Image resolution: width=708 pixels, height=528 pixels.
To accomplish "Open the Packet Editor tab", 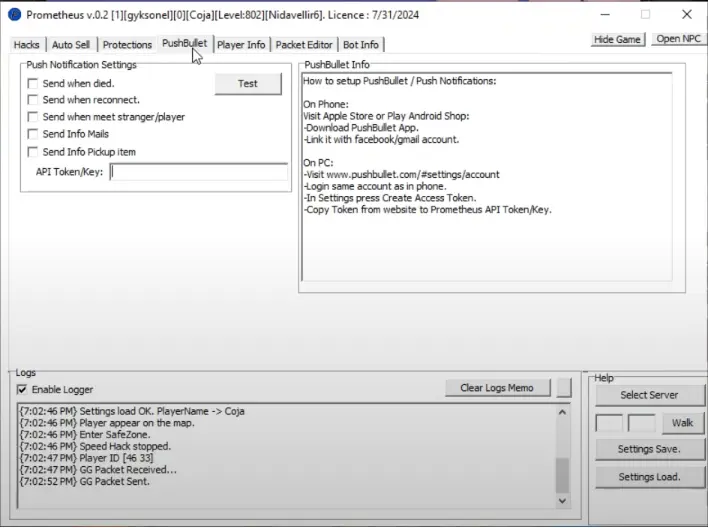I will click(x=304, y=45).
